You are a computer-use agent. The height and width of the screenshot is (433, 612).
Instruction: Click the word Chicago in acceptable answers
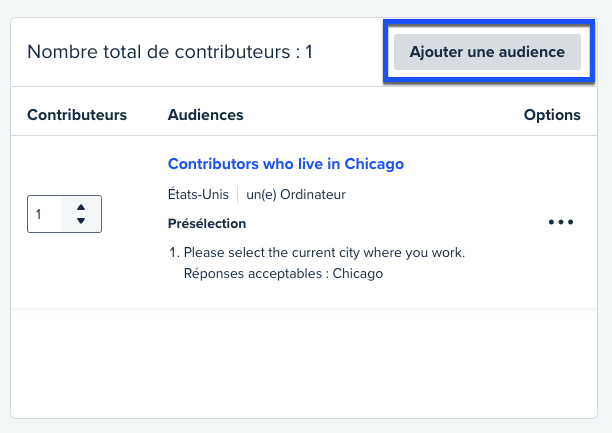tap(357, 273)
